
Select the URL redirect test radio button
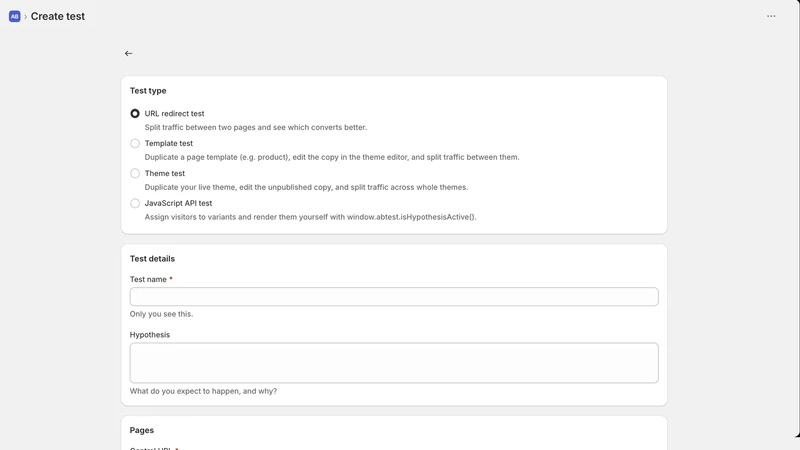tap(135, 113)
